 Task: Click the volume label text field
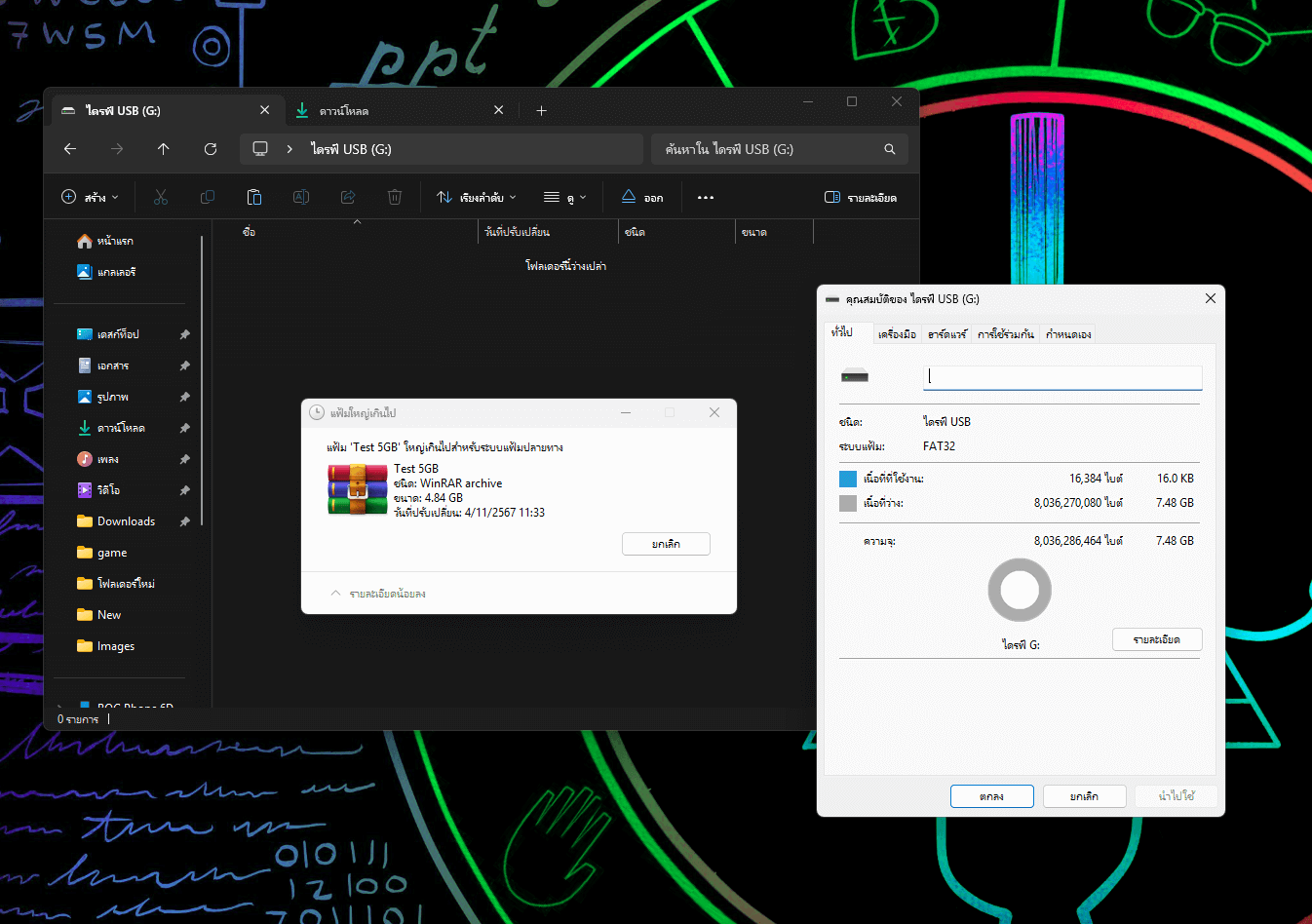(x=1062, y=377)
